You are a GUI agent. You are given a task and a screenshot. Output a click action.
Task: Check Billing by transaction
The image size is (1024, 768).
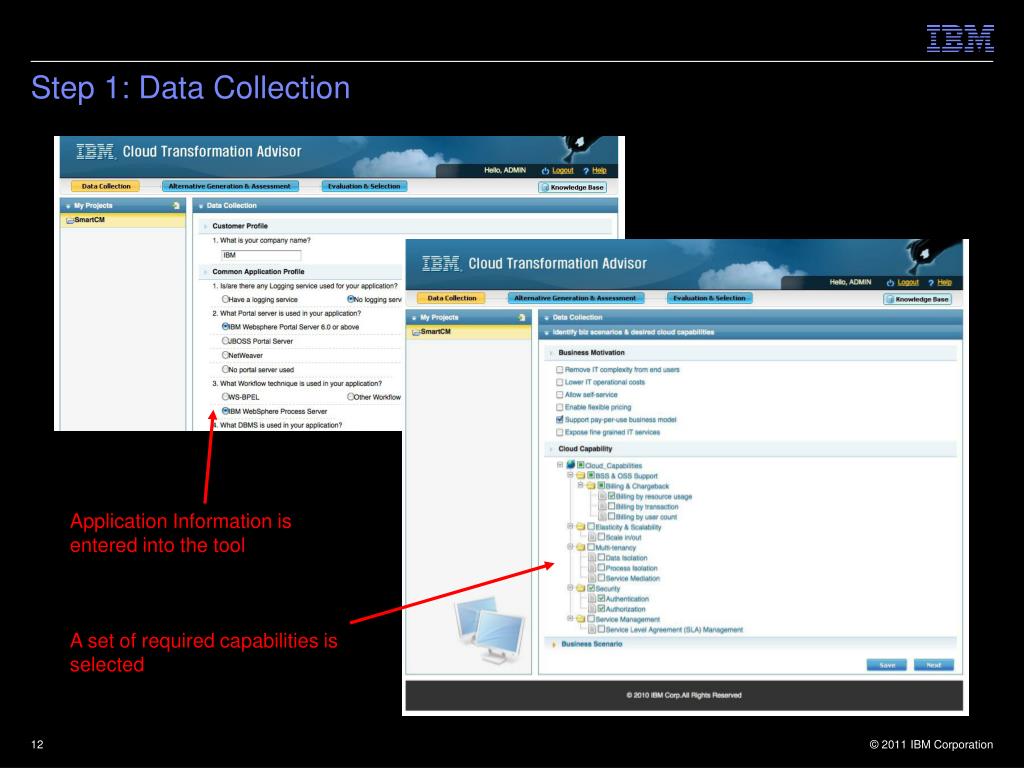(x=612, y=506)
